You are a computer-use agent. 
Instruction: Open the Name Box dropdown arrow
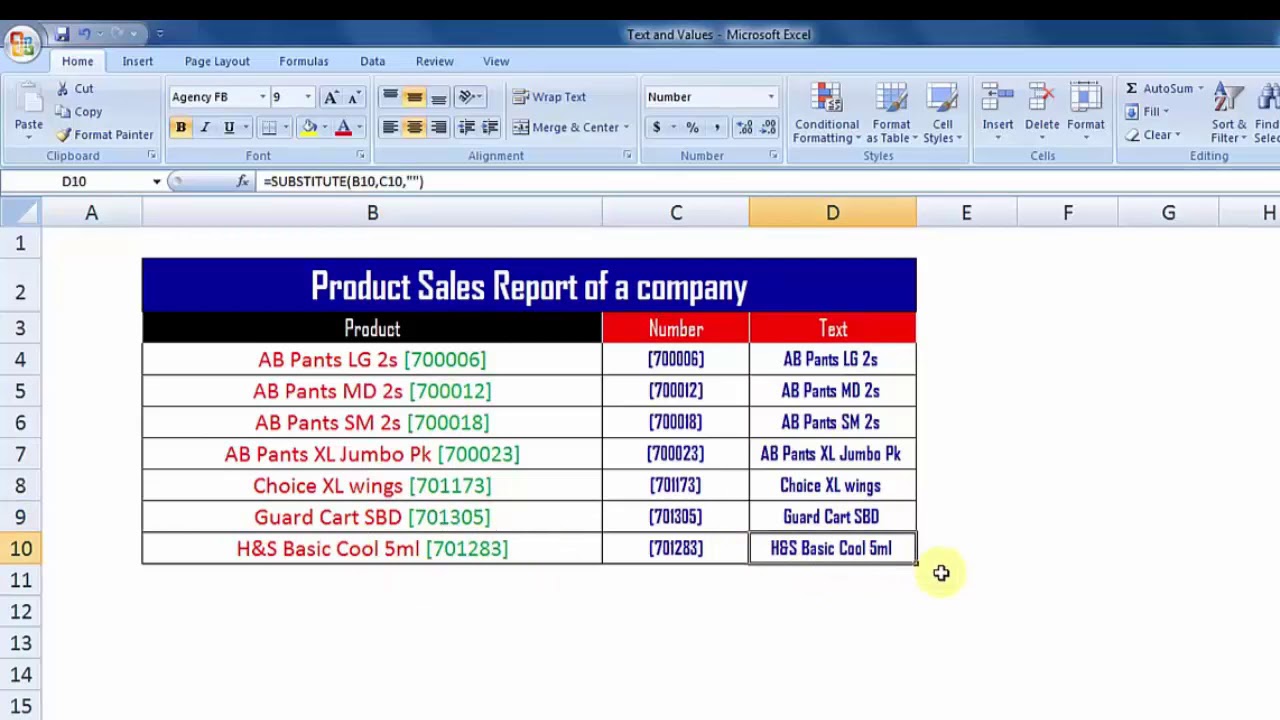coord(156,181)
